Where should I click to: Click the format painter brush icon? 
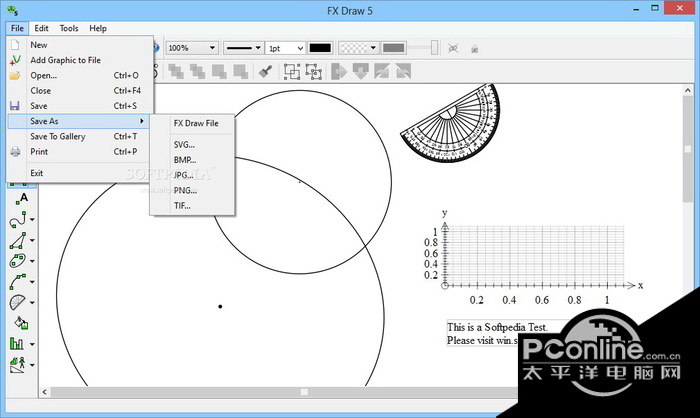click(x=265, y=71)
